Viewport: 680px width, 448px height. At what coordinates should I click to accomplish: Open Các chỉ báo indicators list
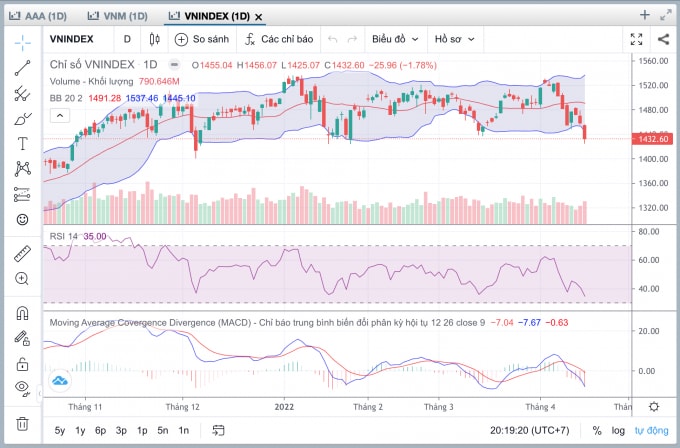pyautogui.click(x=279, y=39)
